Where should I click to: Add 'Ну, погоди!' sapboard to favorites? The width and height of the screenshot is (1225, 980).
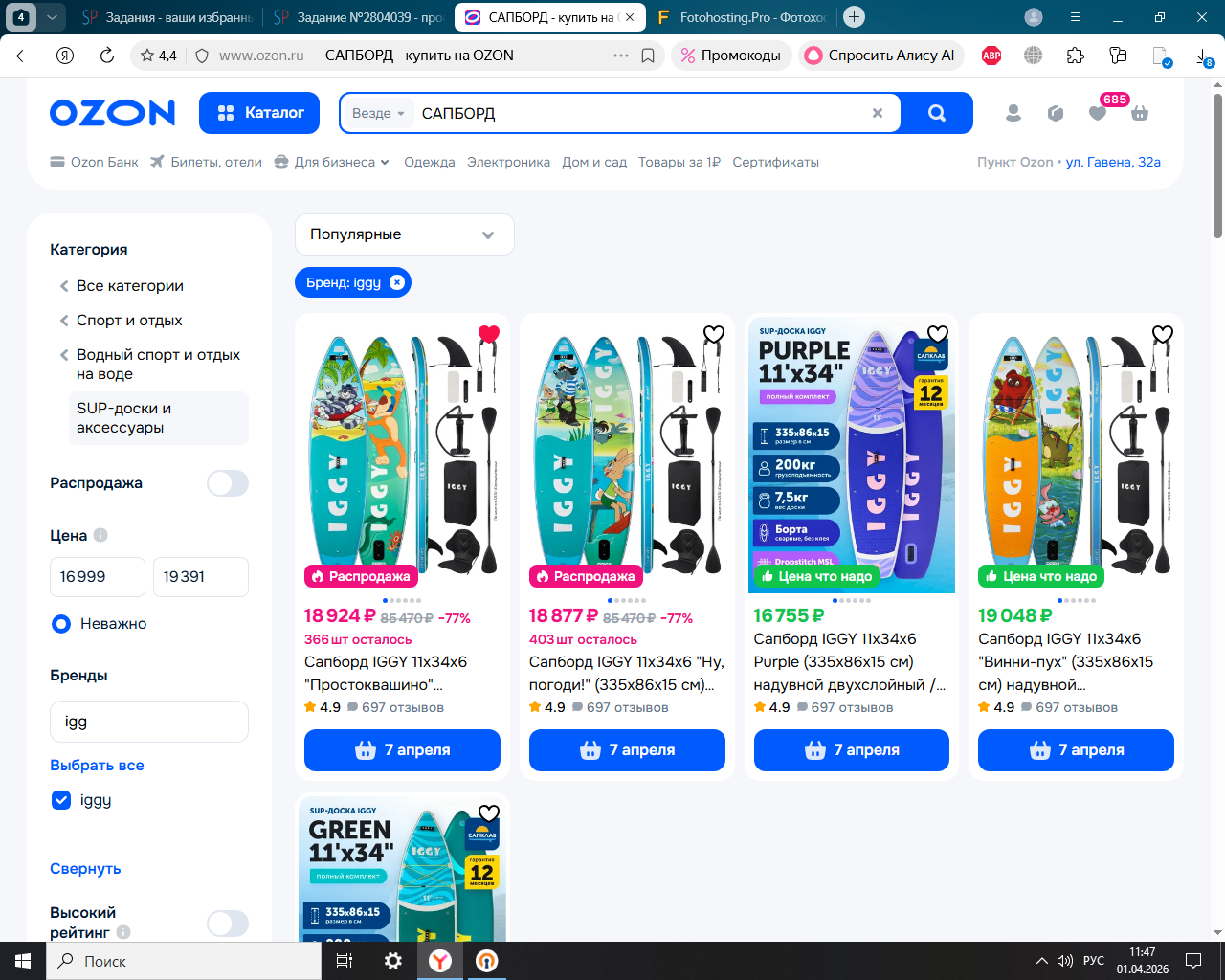click(x=714, y=334)
